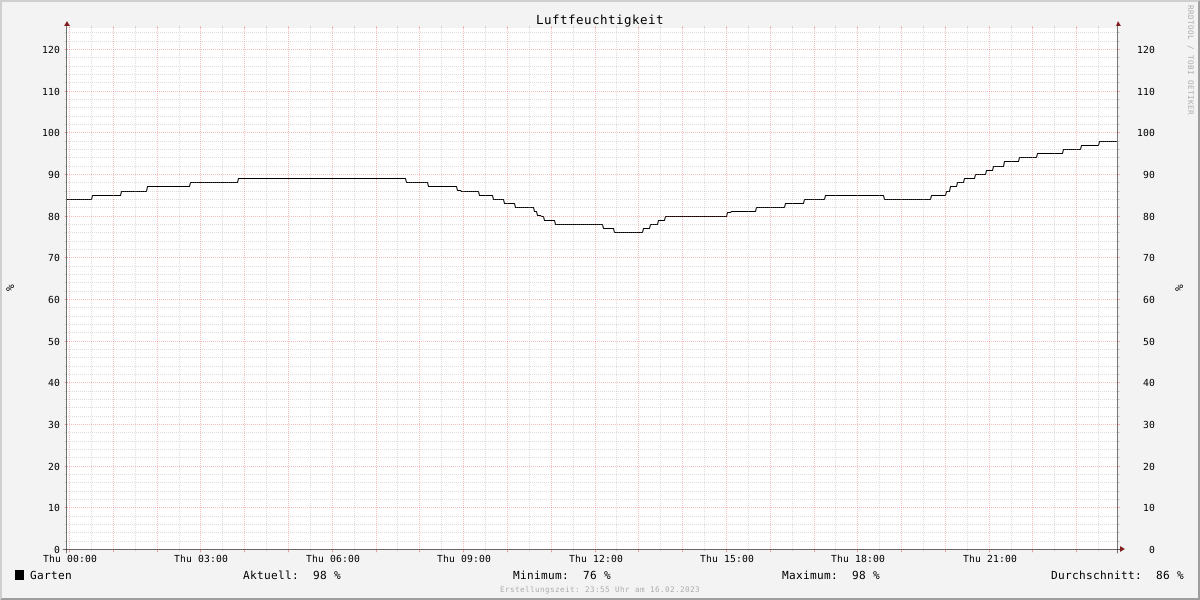Viewport: 1200px width, 600px height.
Task: Click the 80 label on the left axis
Action: [x=54, y=216]
